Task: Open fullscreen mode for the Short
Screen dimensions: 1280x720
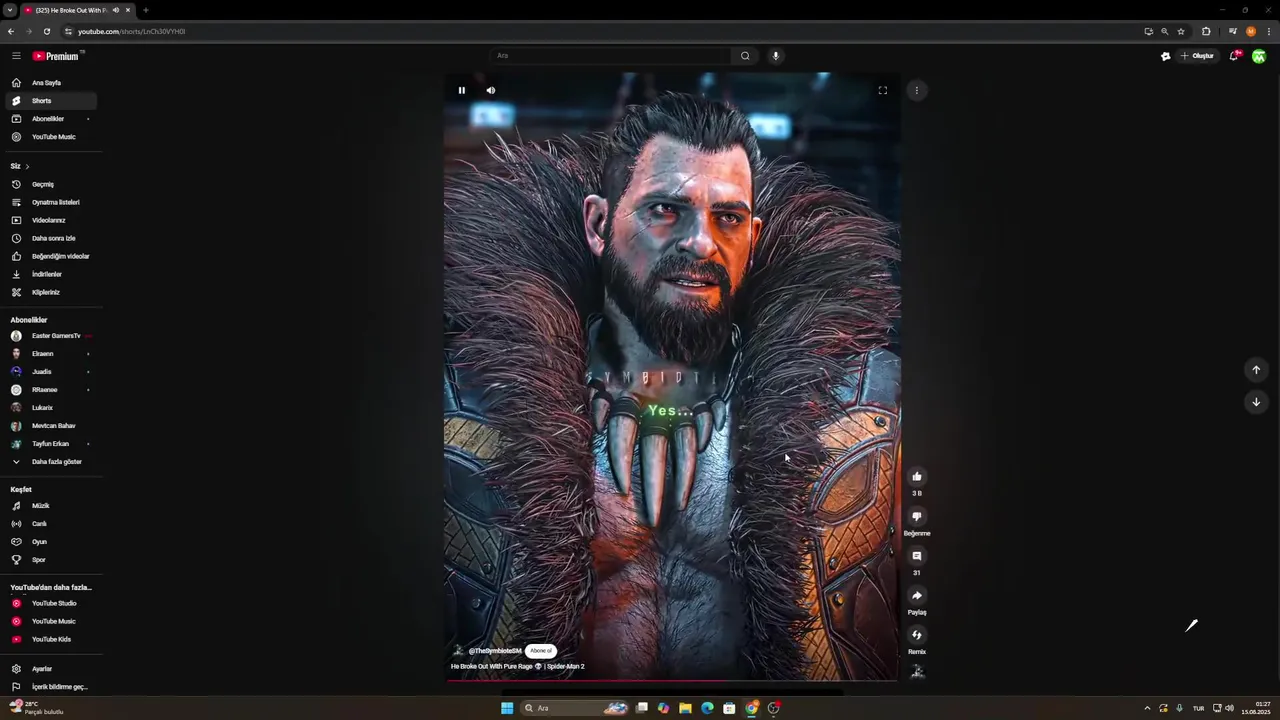Action: click(882, 90)
